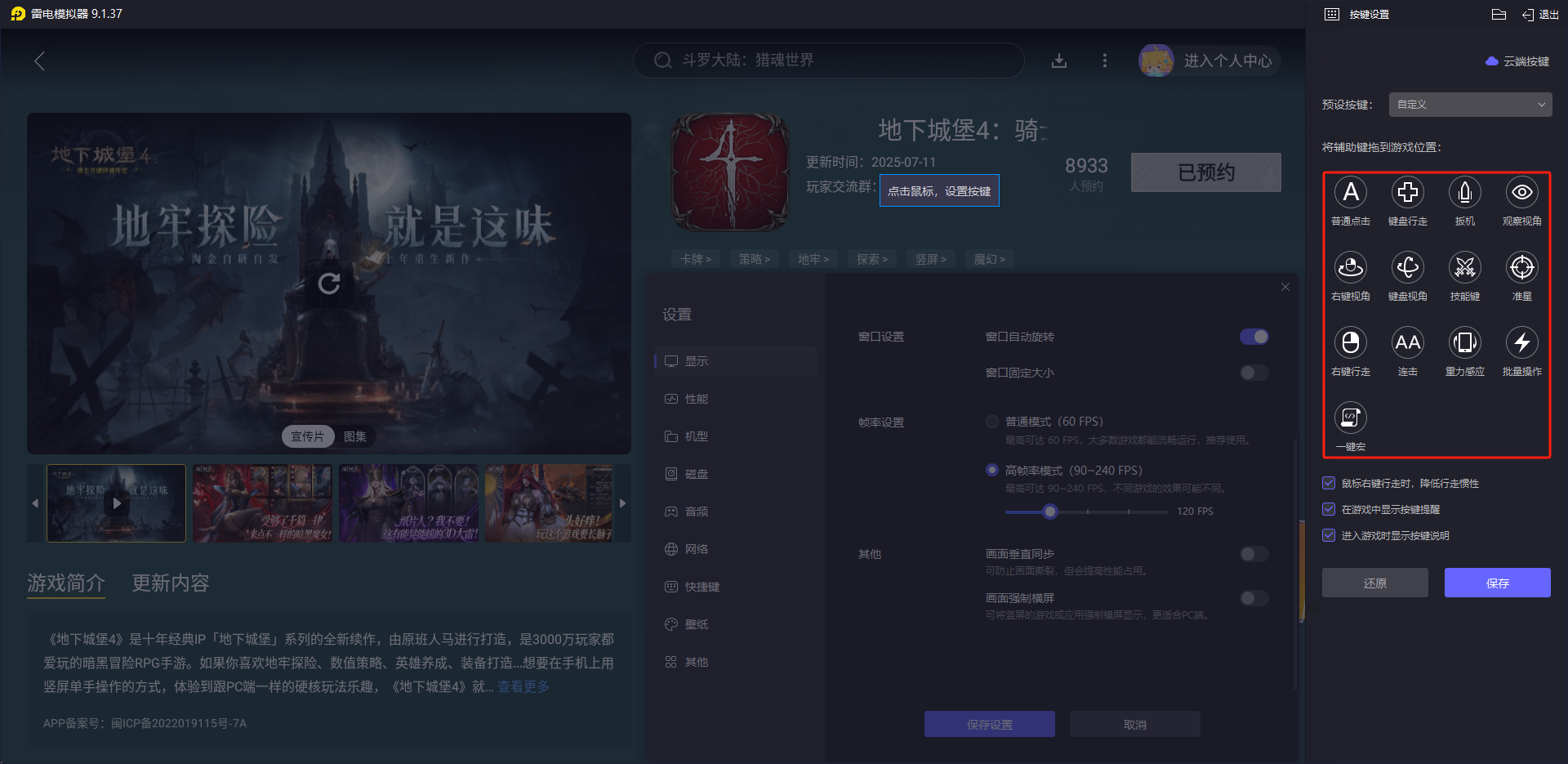The image size is (1568, 764).
Task: Select the 键盘视角 key icon
Action: [1408, 268]
